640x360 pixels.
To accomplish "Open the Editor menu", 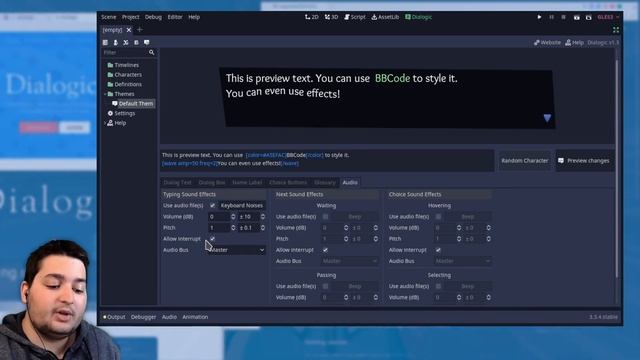I will click(175, 17).
